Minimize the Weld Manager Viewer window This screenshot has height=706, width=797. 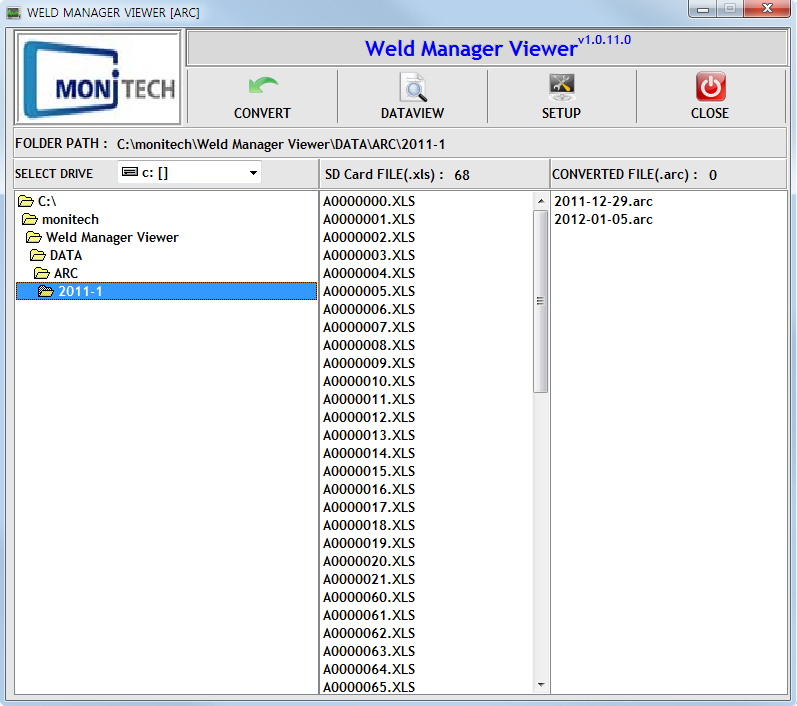pyautogui.click(x=702, y=9)
